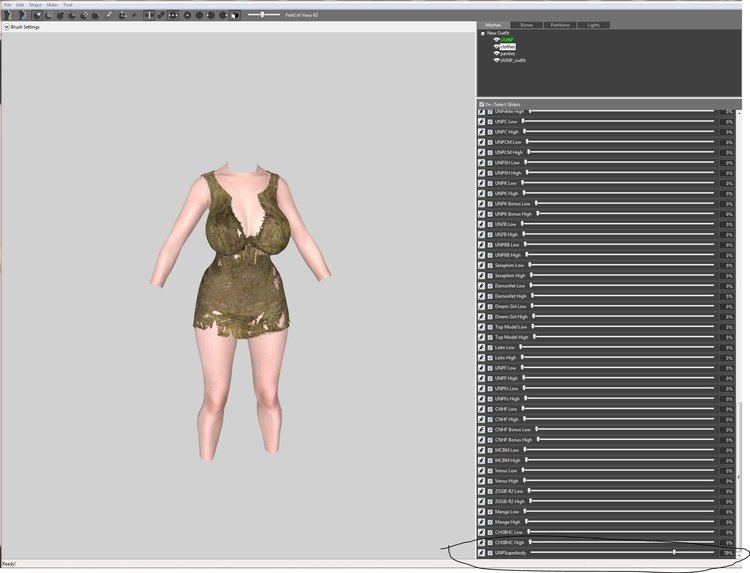Toggle the De-/Select Sliders checkbox
750x573 pixels.
click(482, 104)
